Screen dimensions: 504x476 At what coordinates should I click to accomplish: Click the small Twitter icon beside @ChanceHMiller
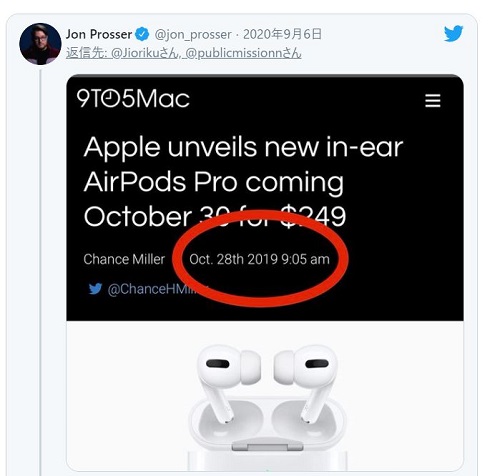[x=95, y=289]
